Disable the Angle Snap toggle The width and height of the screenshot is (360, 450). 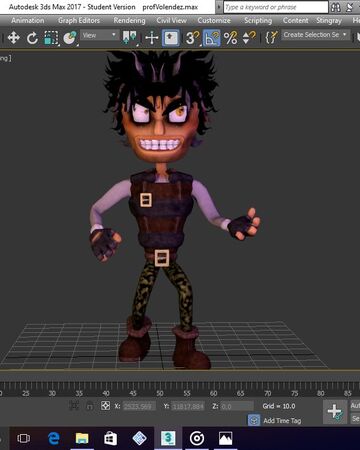coord(211,38)
